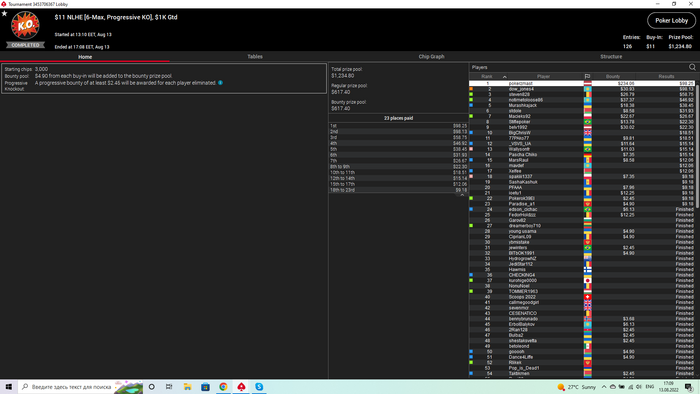Click the country flag column header icon

coord(588,77)
